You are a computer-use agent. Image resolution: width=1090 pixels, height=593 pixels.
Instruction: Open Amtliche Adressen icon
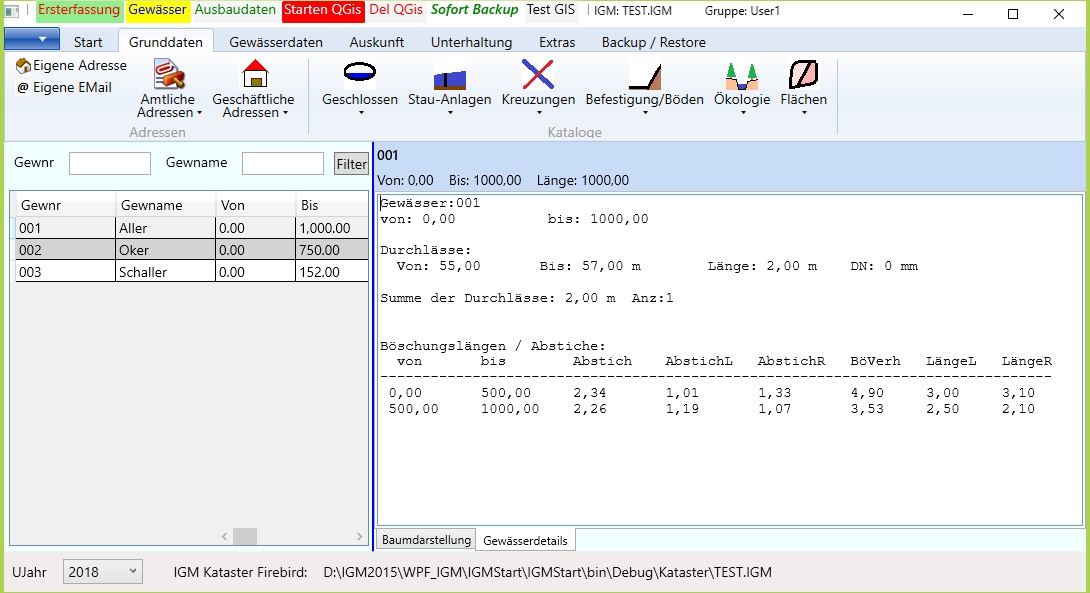pos(168,75)
